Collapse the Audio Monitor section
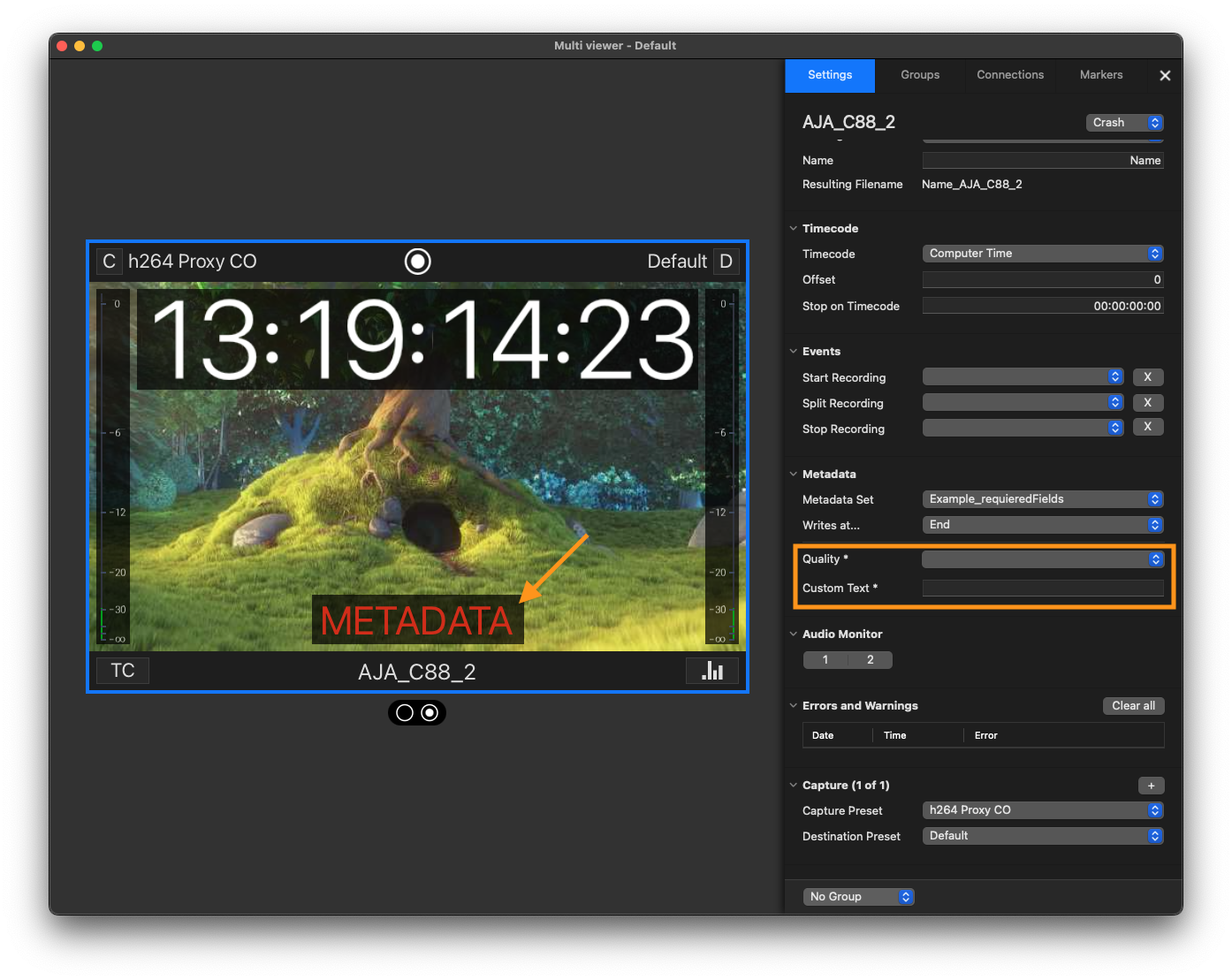This screenshot has width=1232, height=980. click(x=793, y=634)
